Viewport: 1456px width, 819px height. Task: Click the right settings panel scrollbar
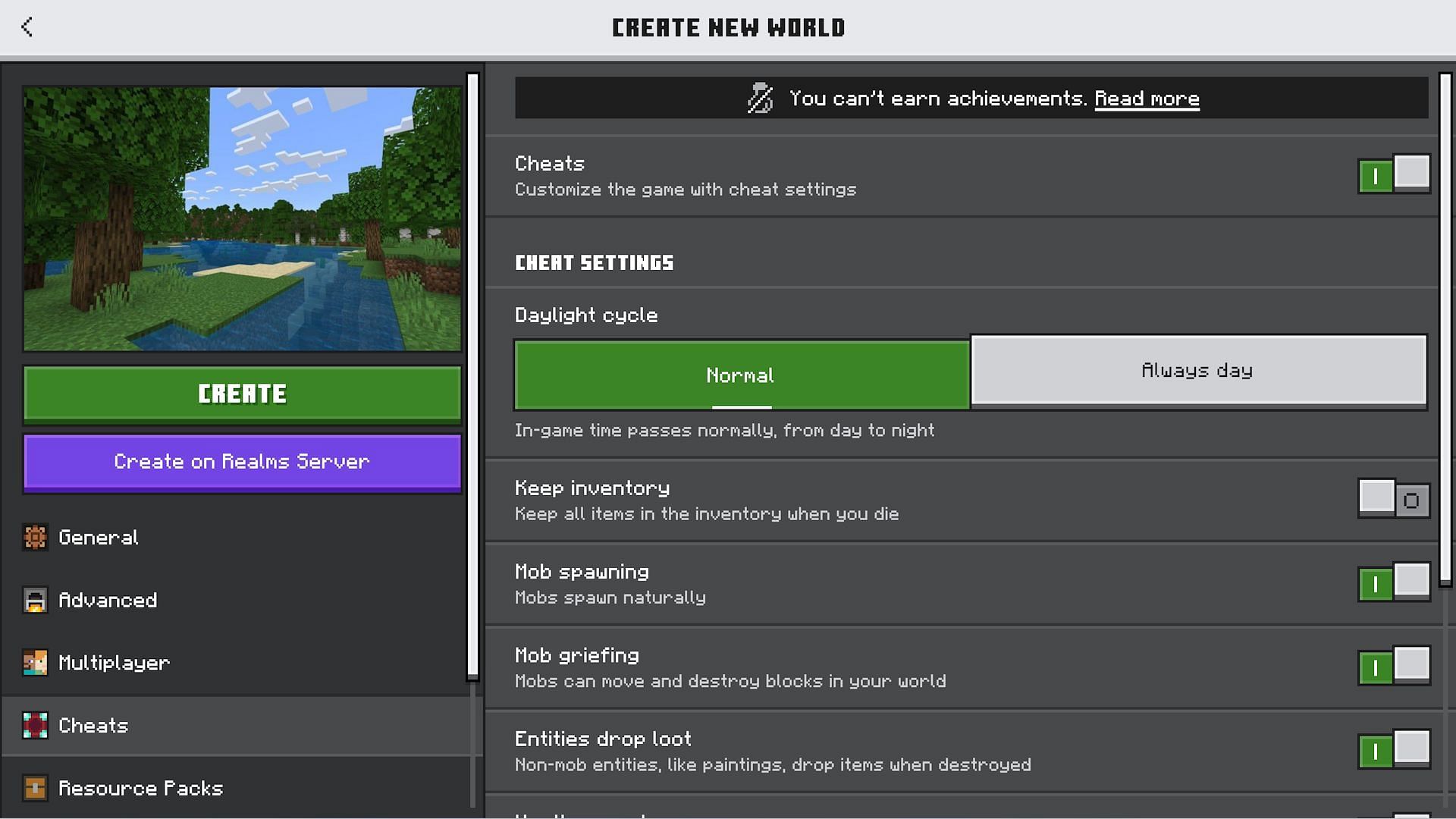tap(1445, 329)
